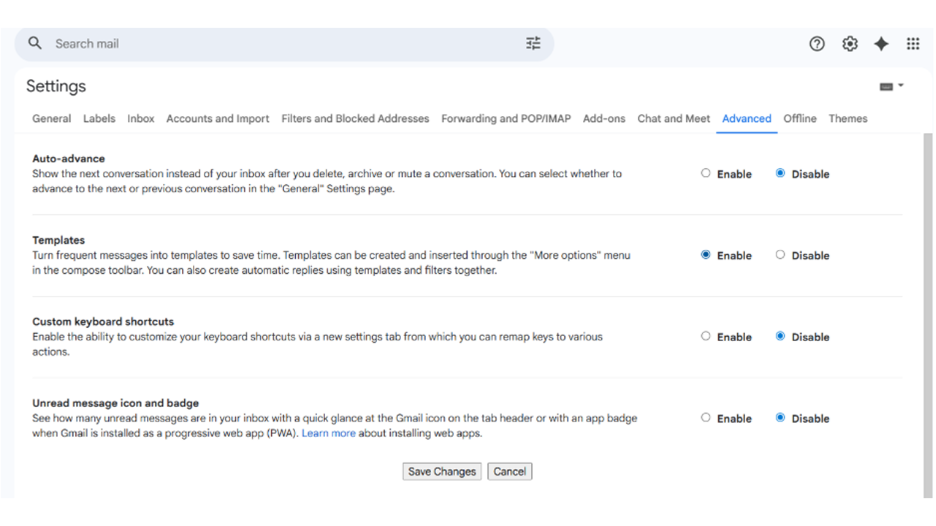Click the Auto-advance section title

tap(69, 158)
